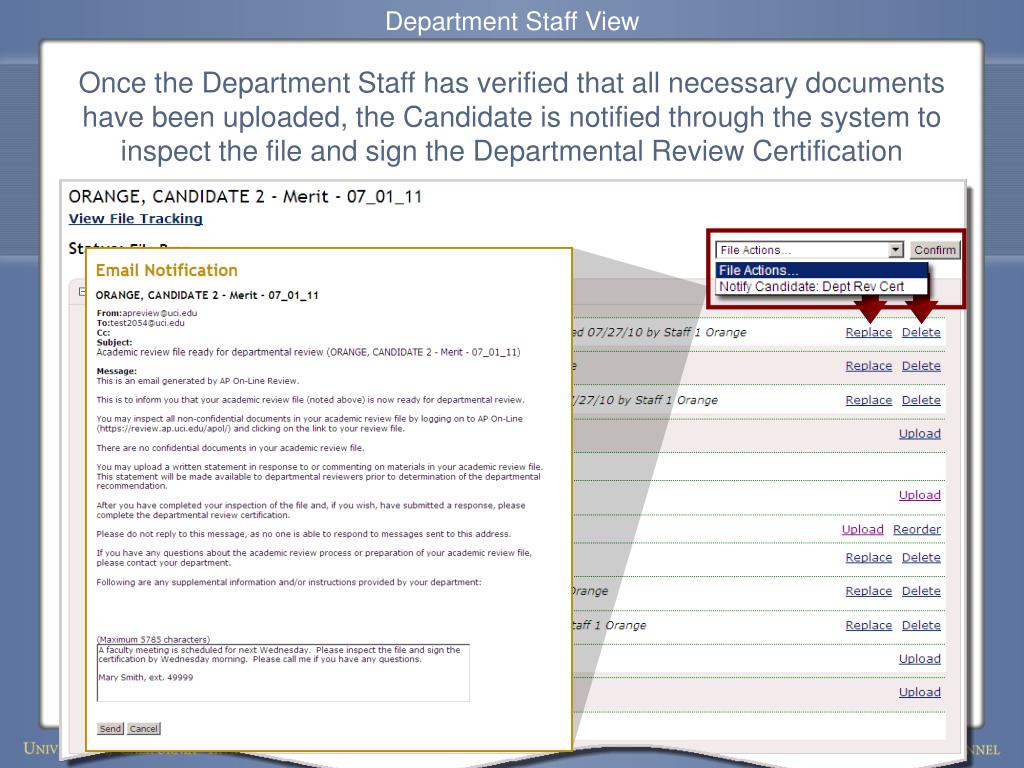Open the View File Tracking link

135,219
